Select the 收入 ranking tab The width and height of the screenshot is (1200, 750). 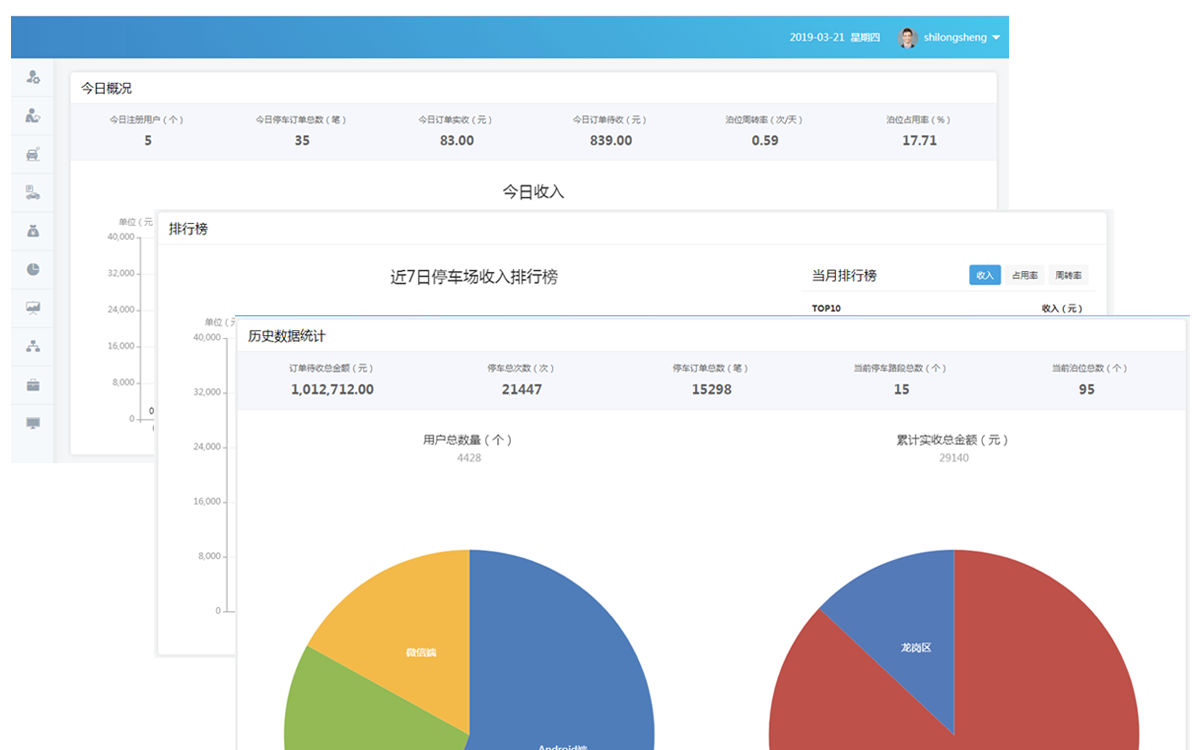[x=985, y=275]
